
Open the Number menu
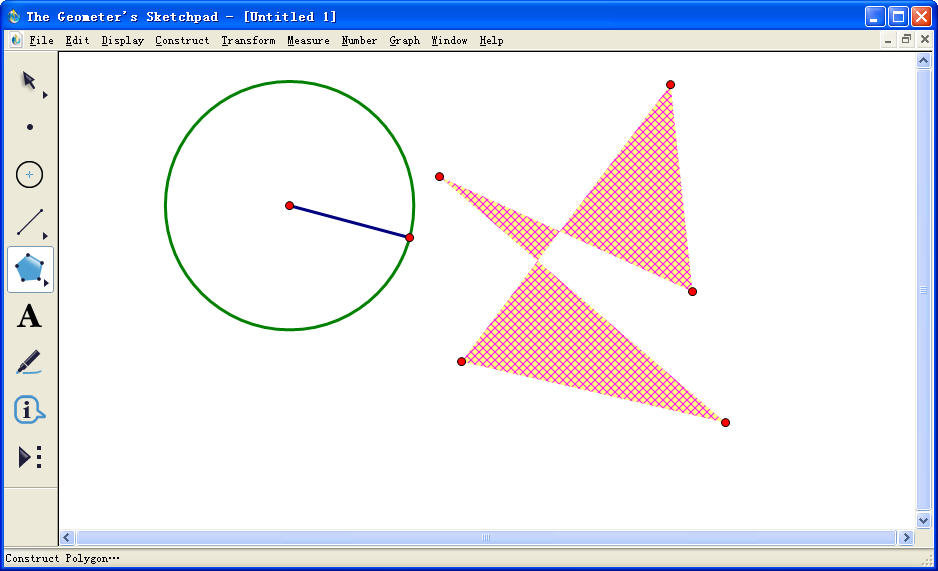click(359, 41)
